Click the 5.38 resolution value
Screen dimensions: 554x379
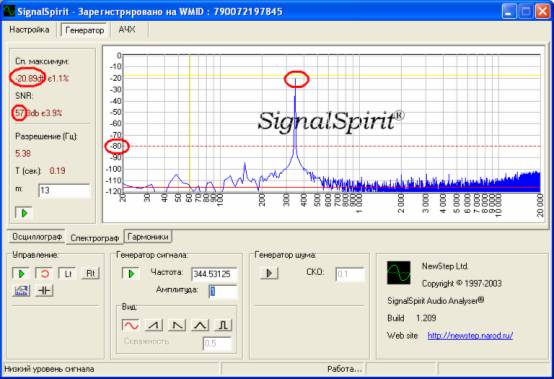(x=23, y=154)
